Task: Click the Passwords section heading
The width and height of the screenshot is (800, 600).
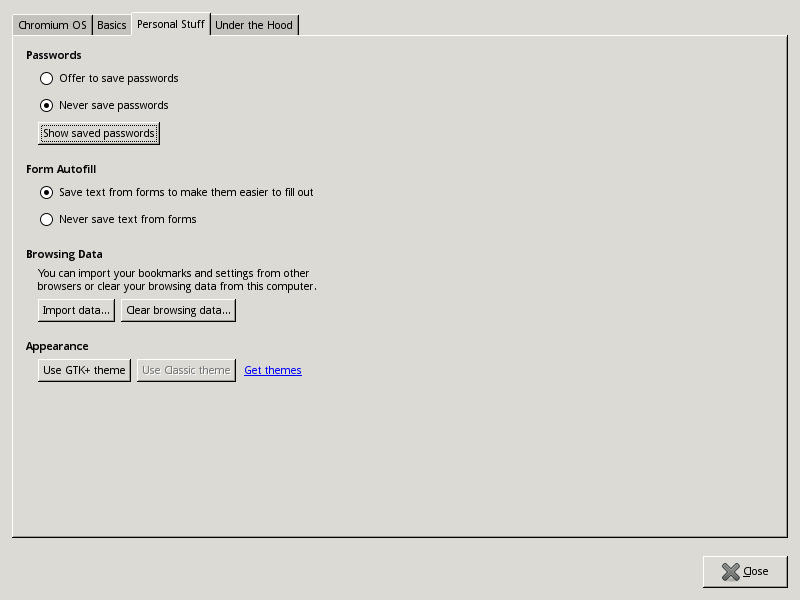Action: point(54,55)
